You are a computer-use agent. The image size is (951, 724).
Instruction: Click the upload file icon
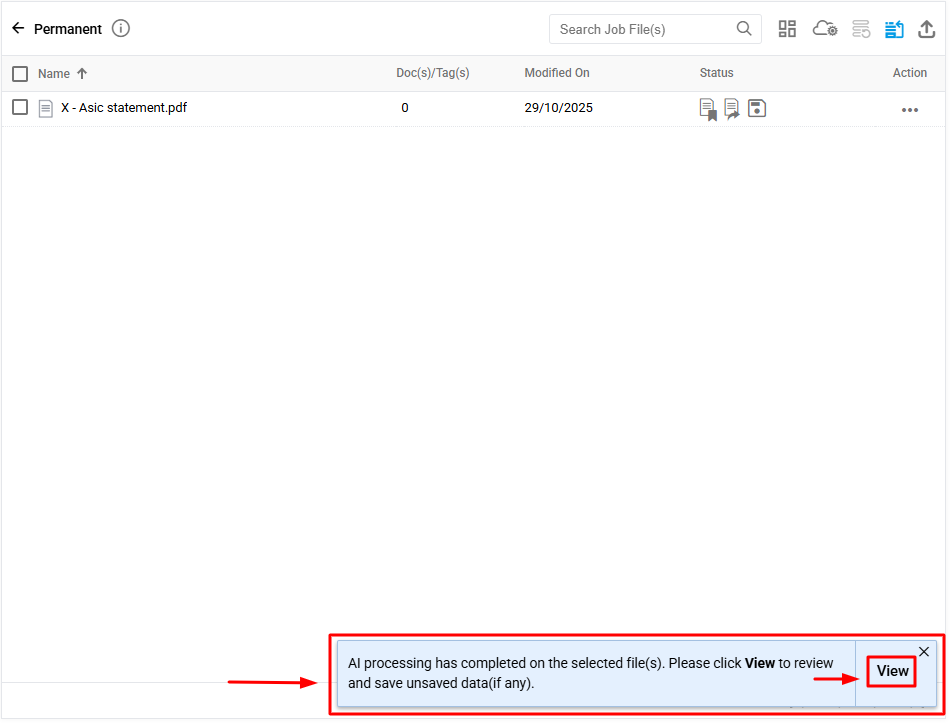tap(927, 29)
